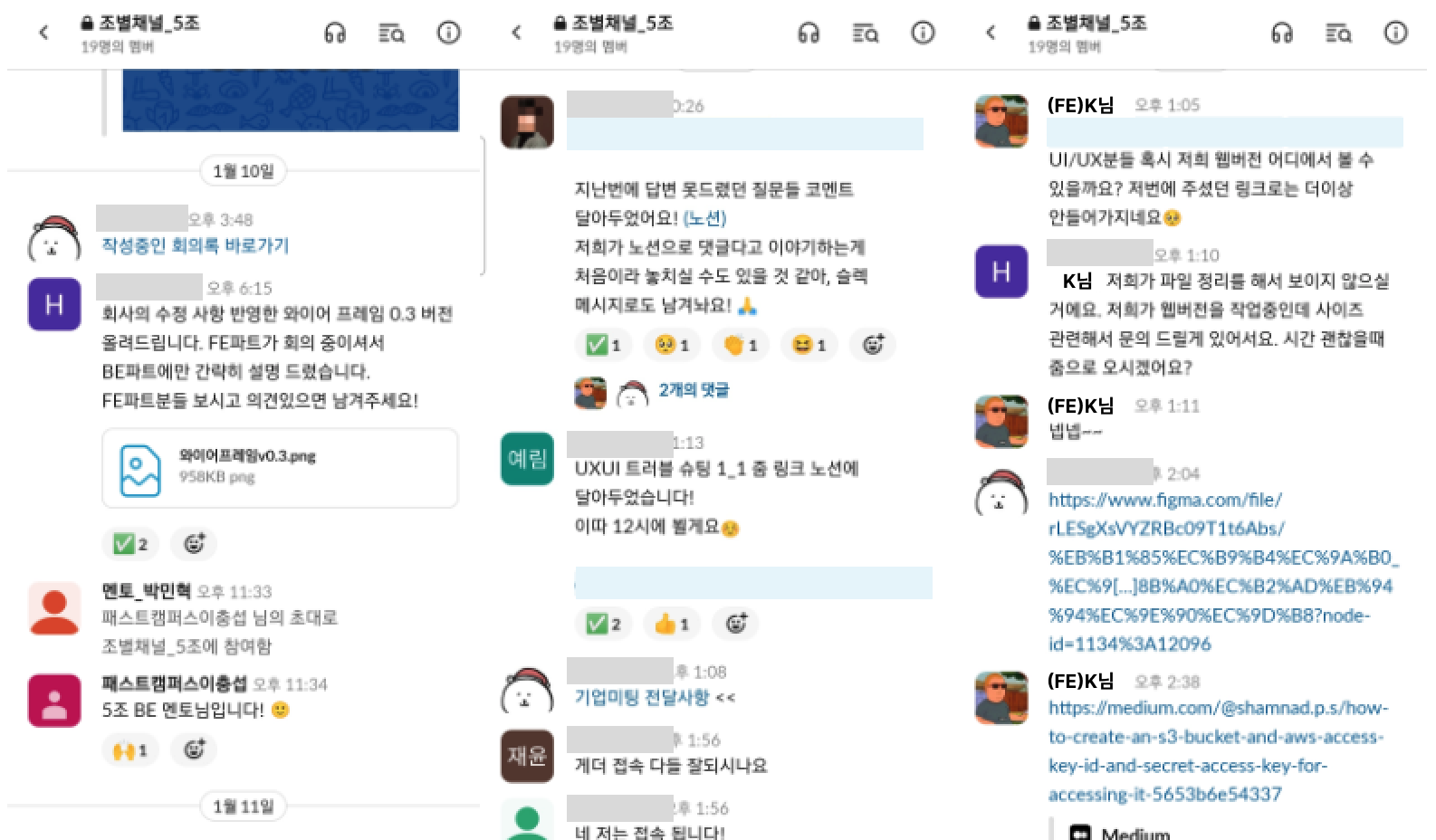The height and width of the screenshot is (840, 1436).
Task: Open 조별채널_5조 channel details from left header title
Action: 140,24
